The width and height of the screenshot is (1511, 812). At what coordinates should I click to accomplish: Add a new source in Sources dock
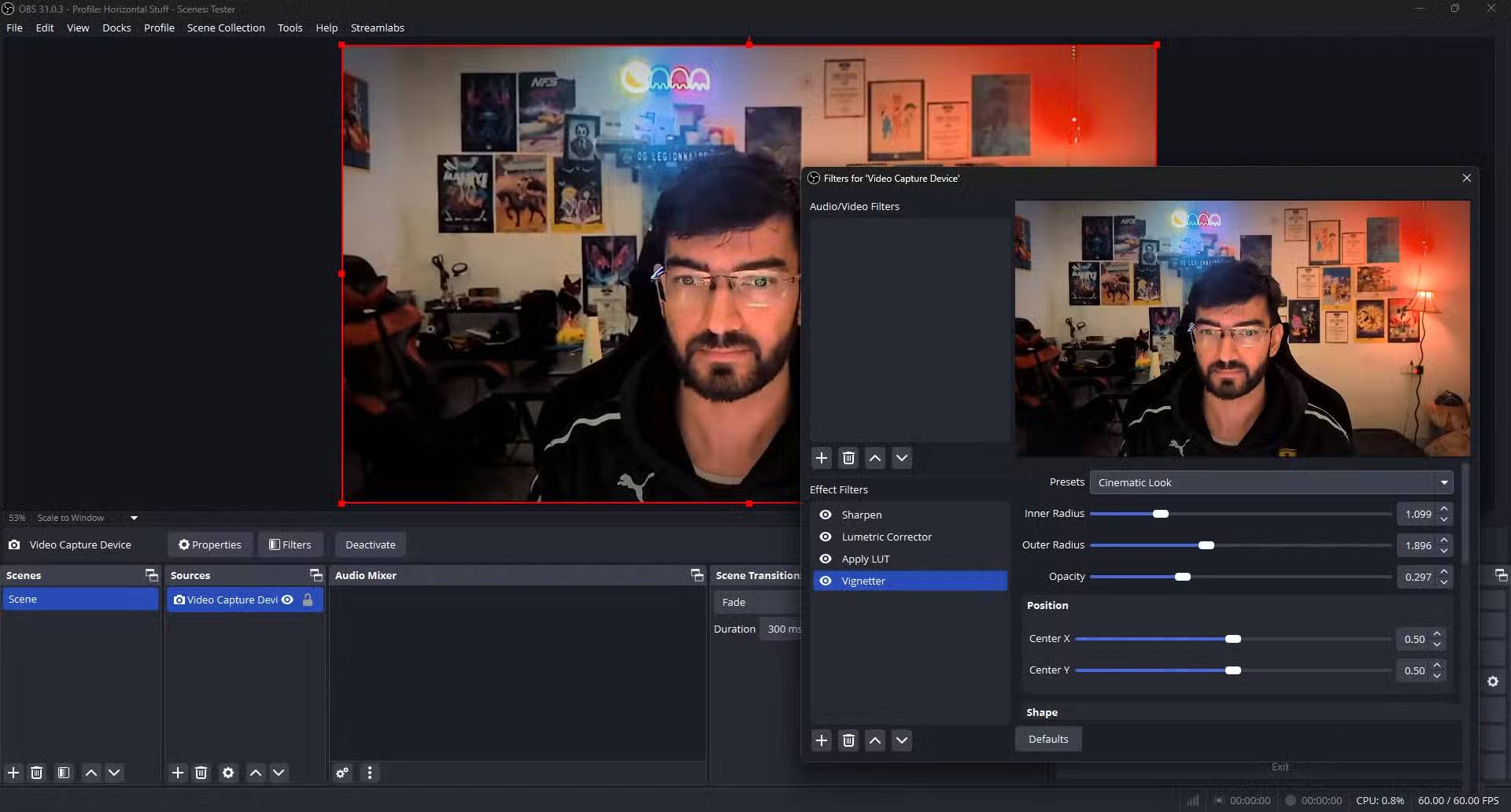coord(178,773)
